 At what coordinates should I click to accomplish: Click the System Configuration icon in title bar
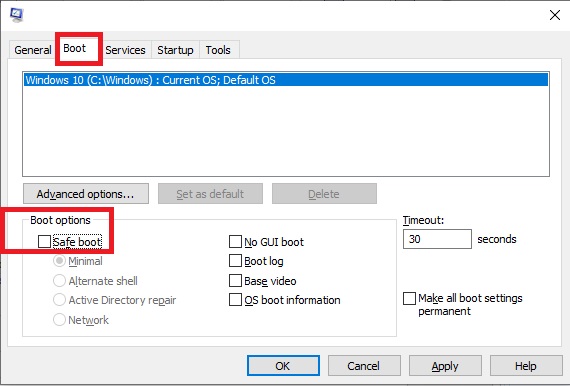pos(16,15)
